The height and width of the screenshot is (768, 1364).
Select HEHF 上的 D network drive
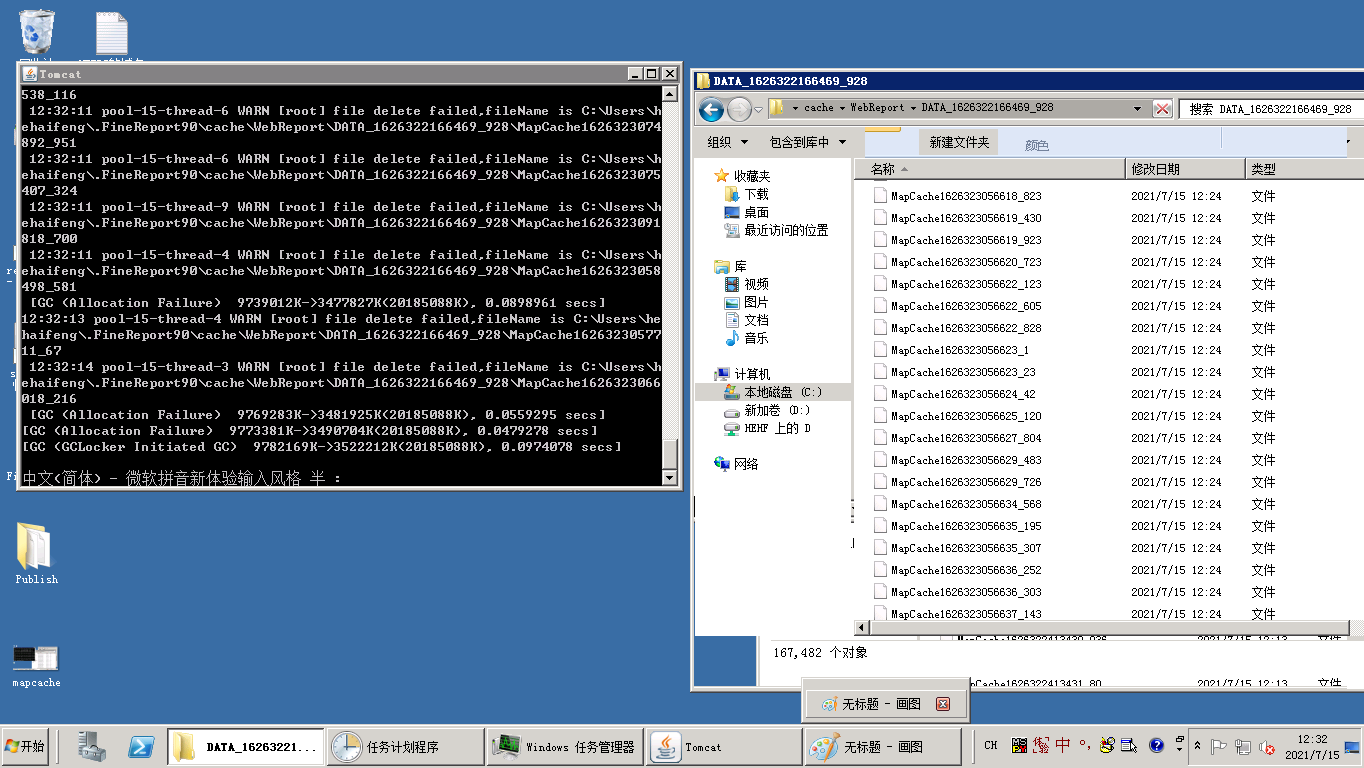click(767, 428)
